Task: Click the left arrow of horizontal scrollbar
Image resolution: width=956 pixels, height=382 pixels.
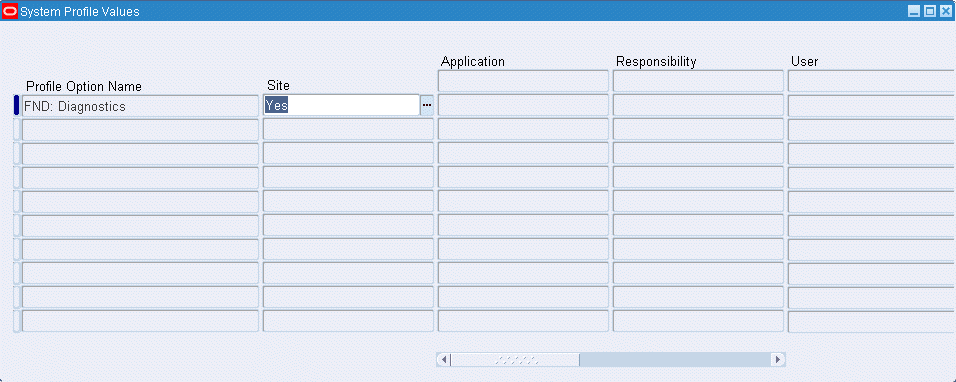Action: [444, 359]
